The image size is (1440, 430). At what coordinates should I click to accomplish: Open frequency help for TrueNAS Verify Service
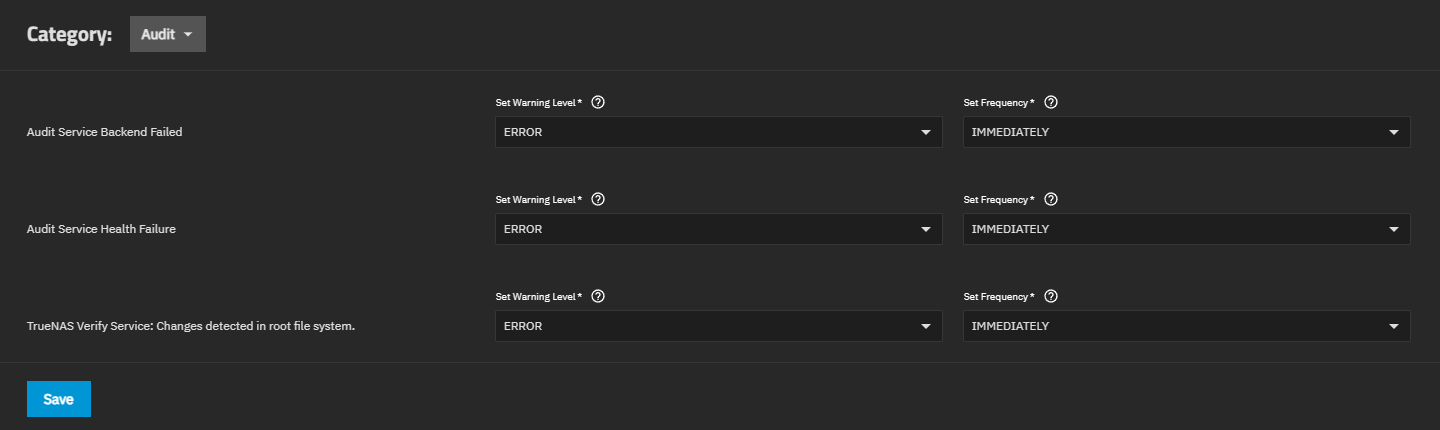(x=1050, y=296)
